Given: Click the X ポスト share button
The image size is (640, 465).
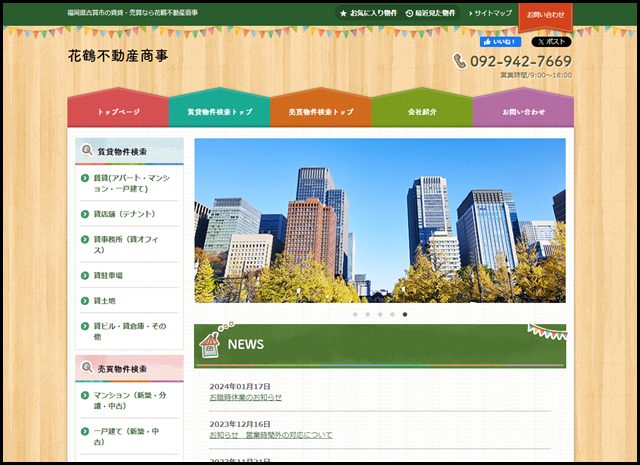Looking at the screenshot, I should (x=551, y=42).
